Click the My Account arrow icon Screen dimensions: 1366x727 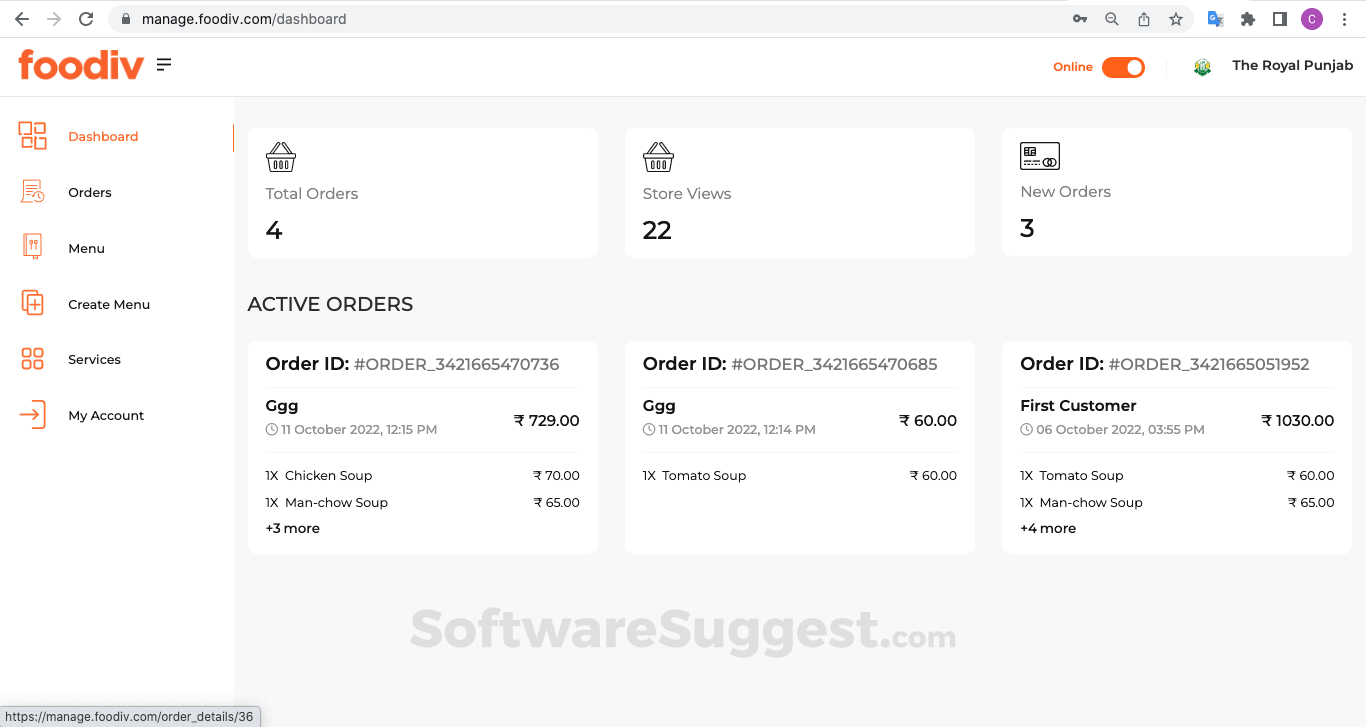click(33, 415)
